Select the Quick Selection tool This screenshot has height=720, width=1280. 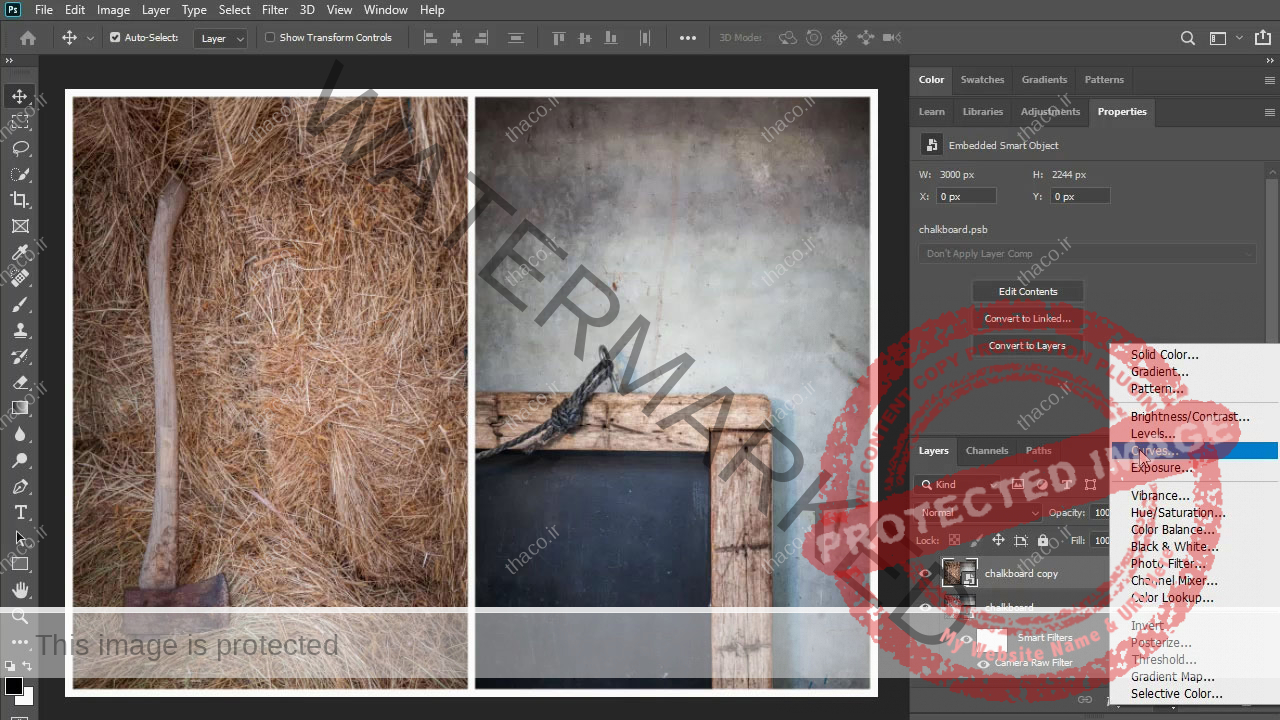(x=20, y=174)
